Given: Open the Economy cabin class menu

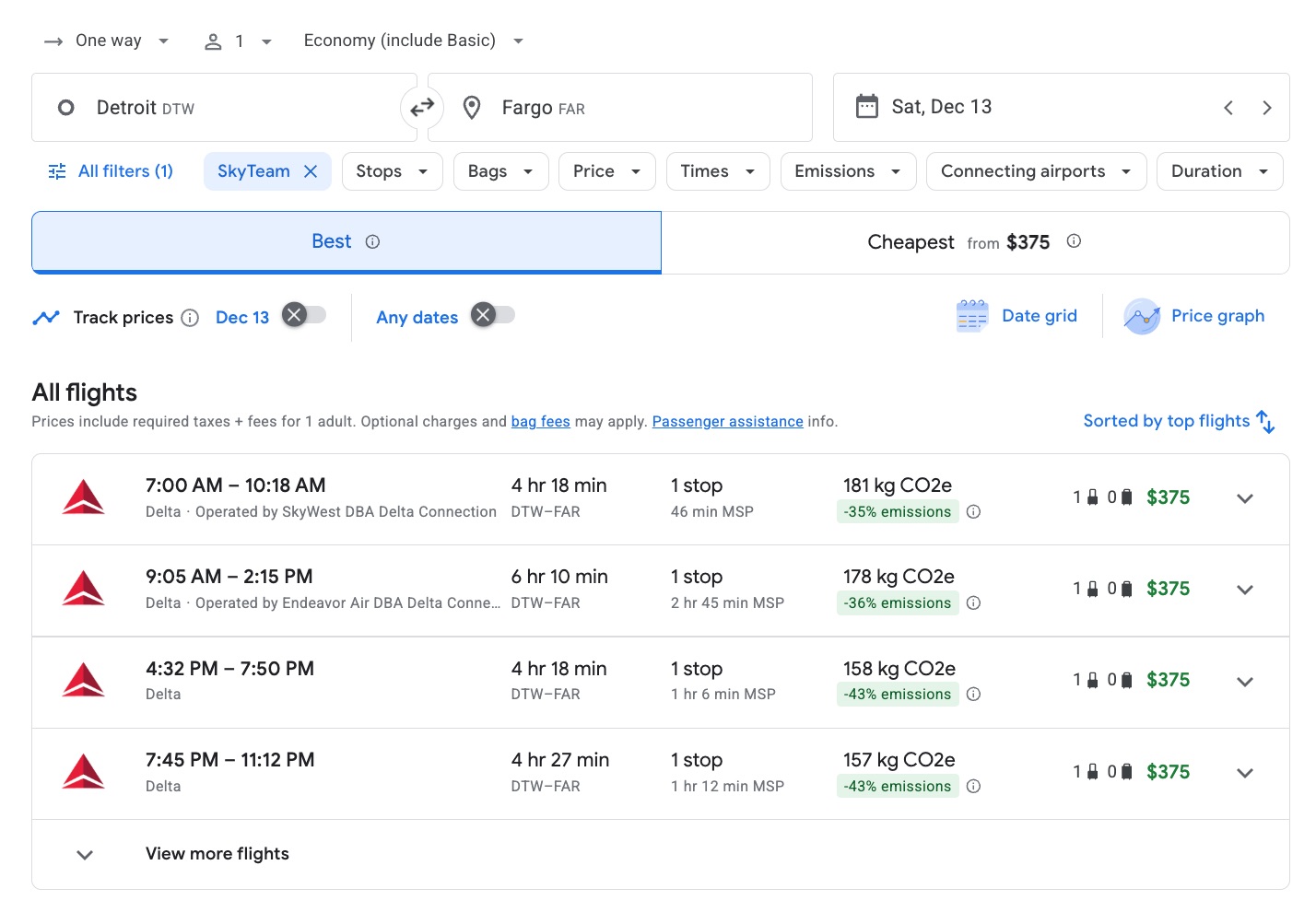Looking at the screenshot, I should [x=411, y=40].
